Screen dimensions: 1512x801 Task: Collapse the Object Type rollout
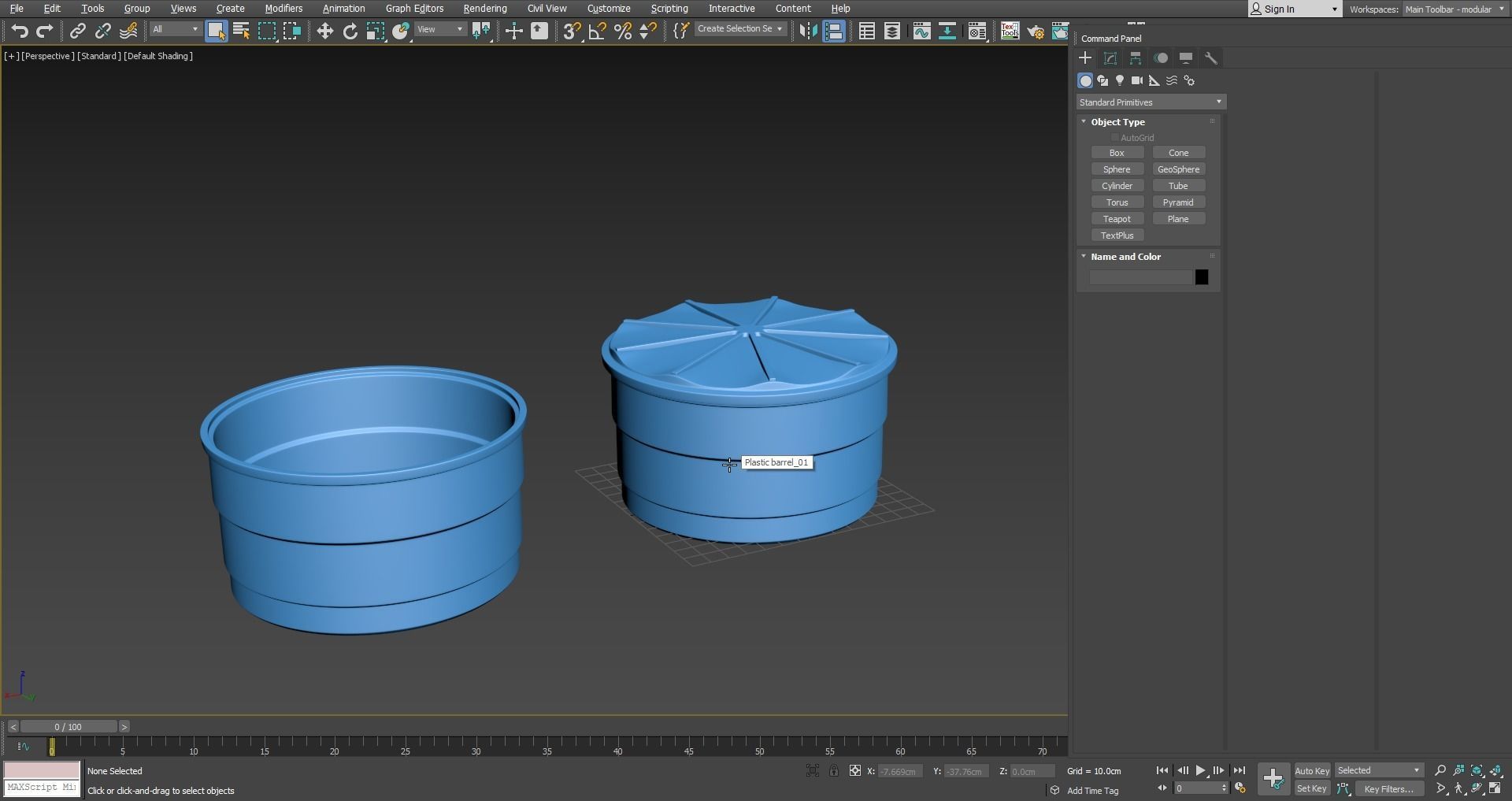1117,122
